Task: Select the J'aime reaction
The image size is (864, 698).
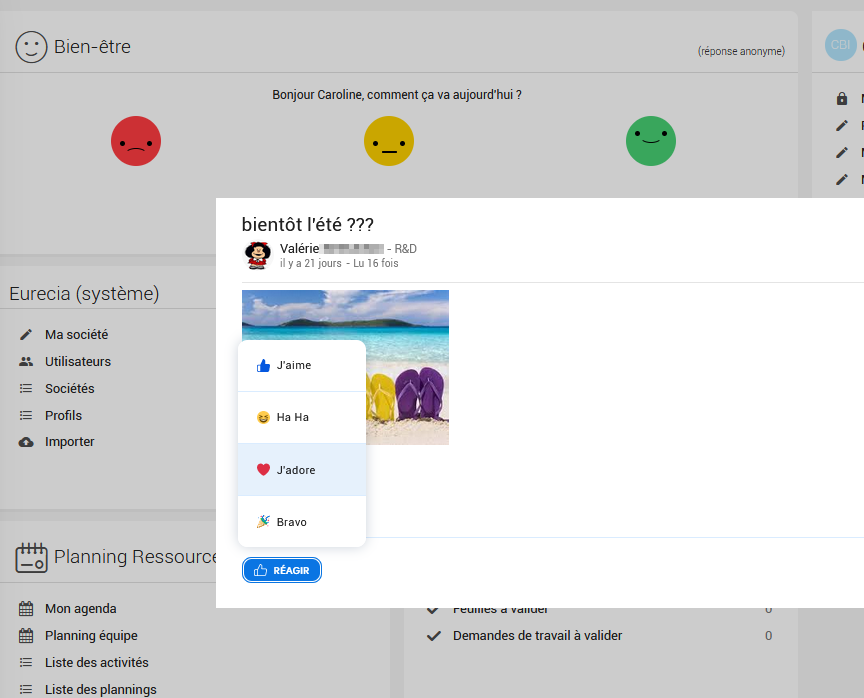Action: [302, 366]
